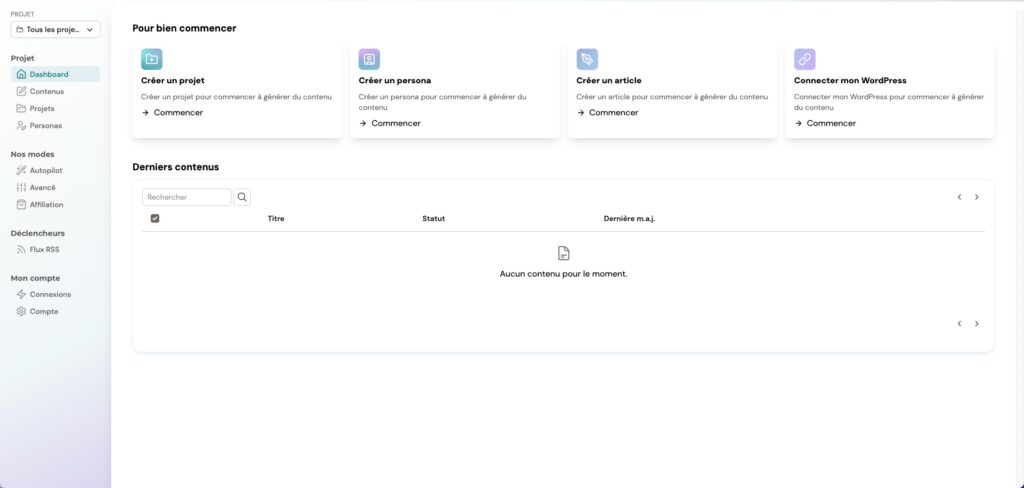Go to next page below the table
Viewport: 1024px width, 488px height.
click(977, 323)
